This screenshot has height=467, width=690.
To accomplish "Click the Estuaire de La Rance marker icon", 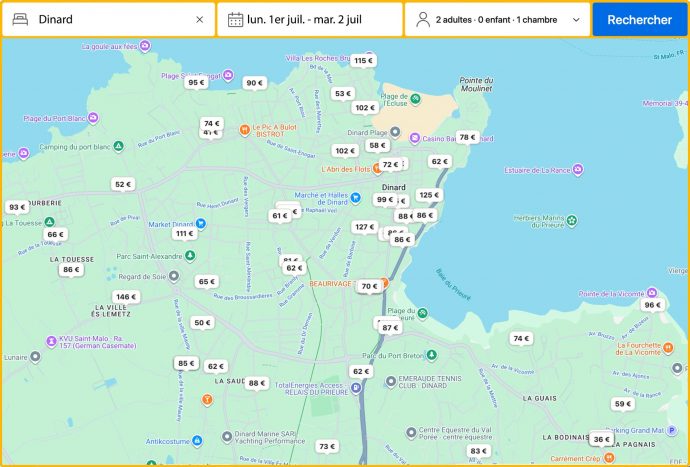I will pyautogui.click(x=578, y=170).
